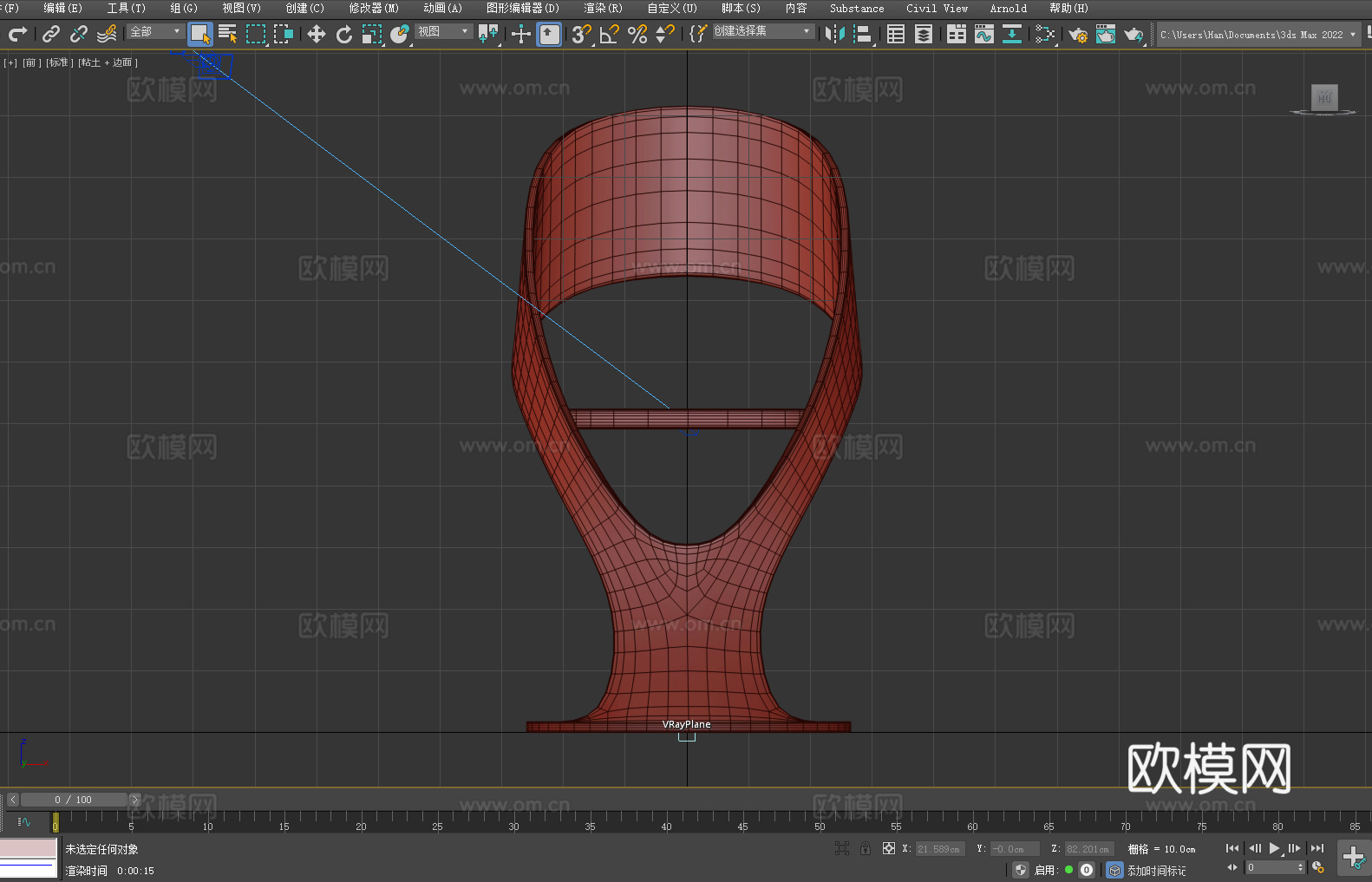Click Edit Named Selection Sets icon
1372x882 pixels.
coord(698,34)
